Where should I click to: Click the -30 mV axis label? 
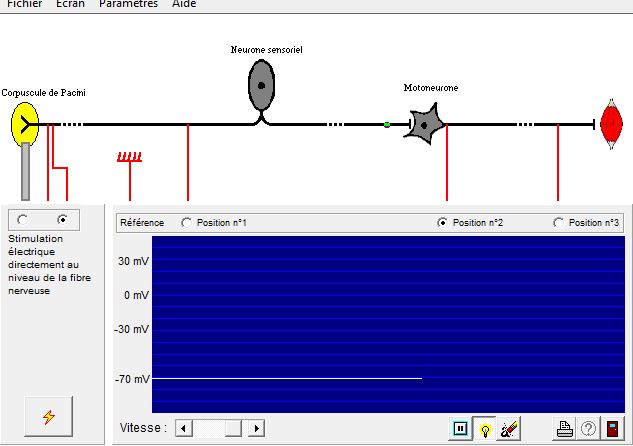point(132,329)
